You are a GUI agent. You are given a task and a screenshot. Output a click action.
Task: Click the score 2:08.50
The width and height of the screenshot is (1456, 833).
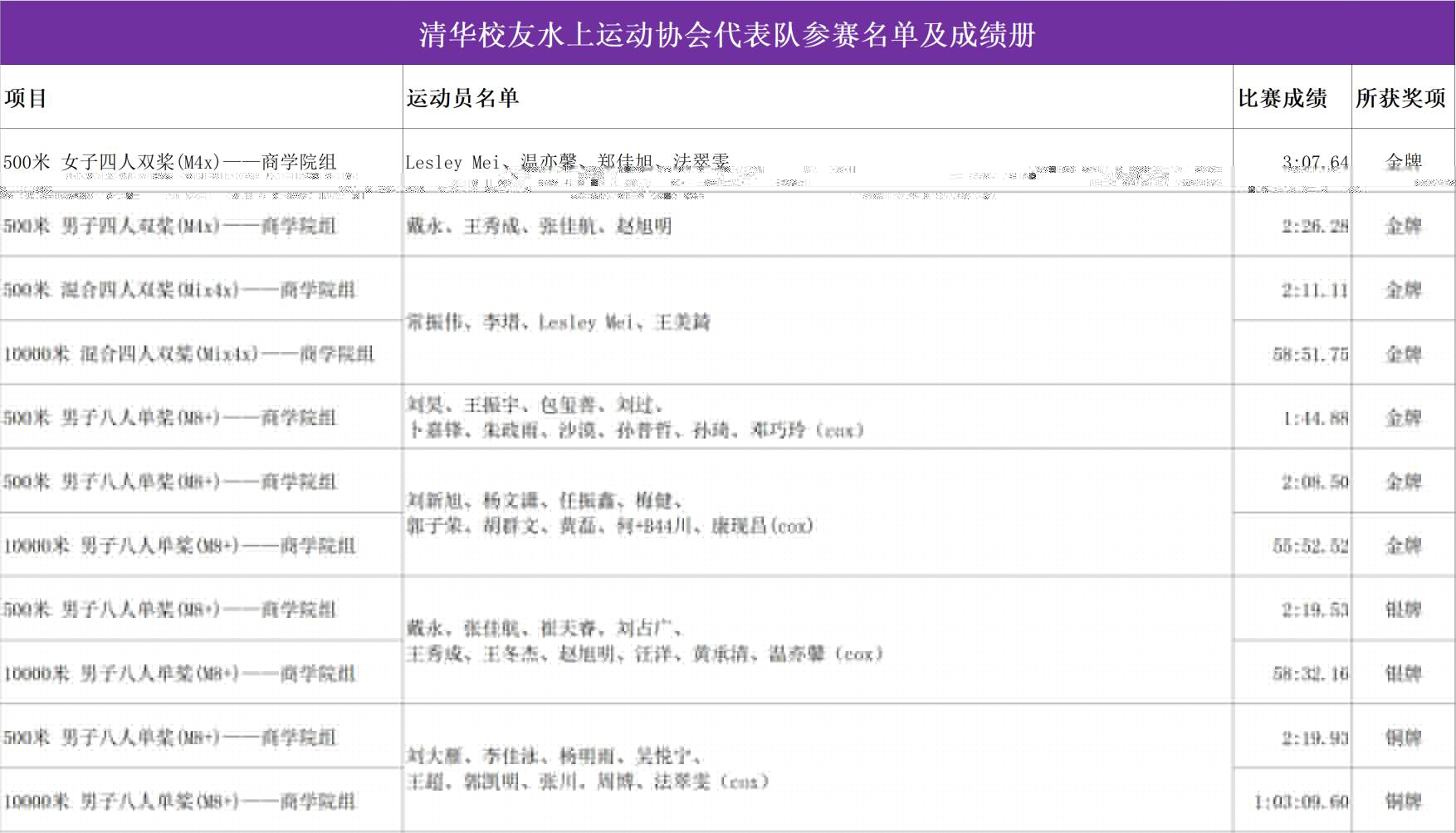1315,482
